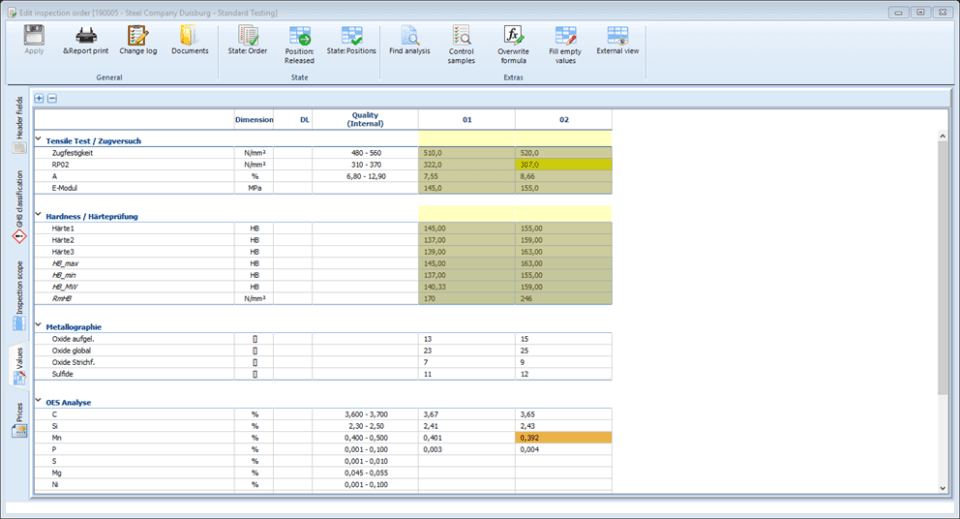The width and height of the screenshot is (960, 519).
Task: Select Härte2 value 137,00 in sample 01
Action: coord(467,240)
